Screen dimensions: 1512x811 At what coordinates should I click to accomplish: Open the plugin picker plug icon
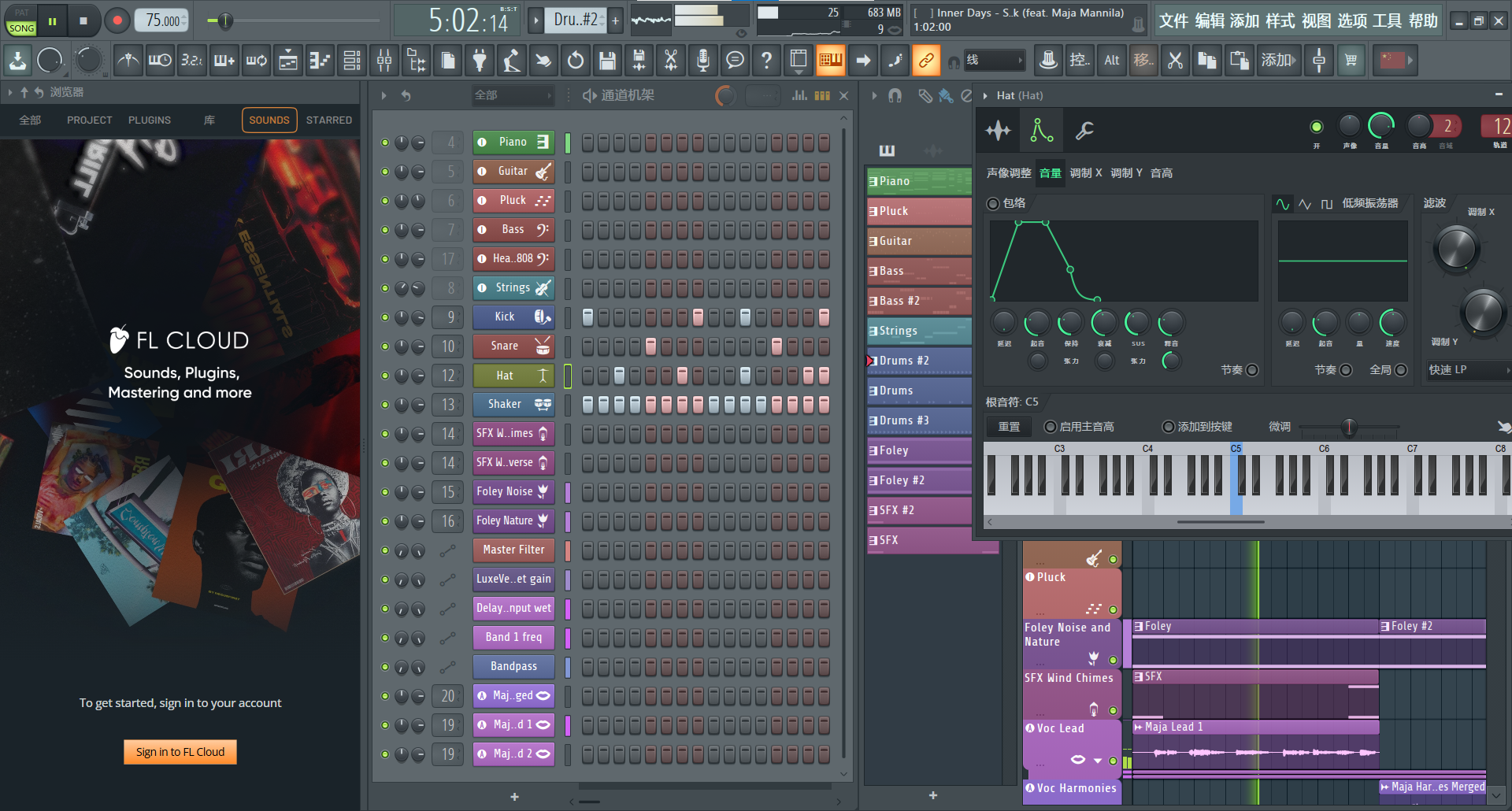click(480, 61)
